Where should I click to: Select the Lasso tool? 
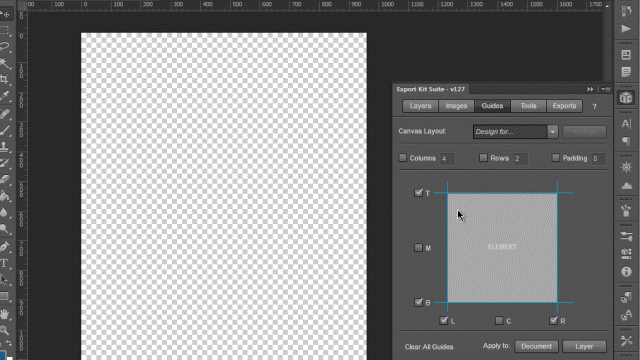tap(4, 47)
